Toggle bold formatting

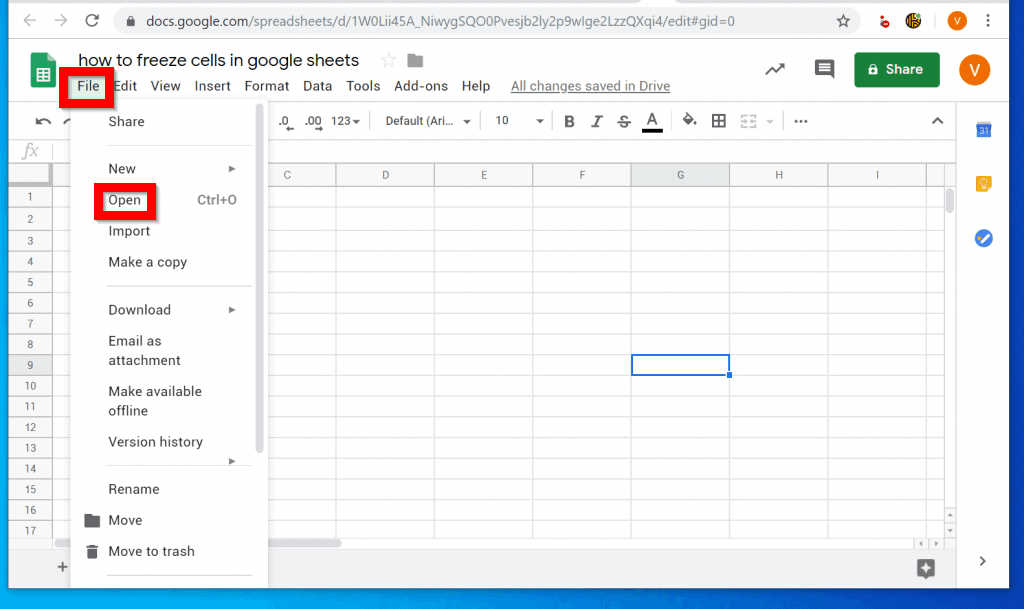[569, 121]
